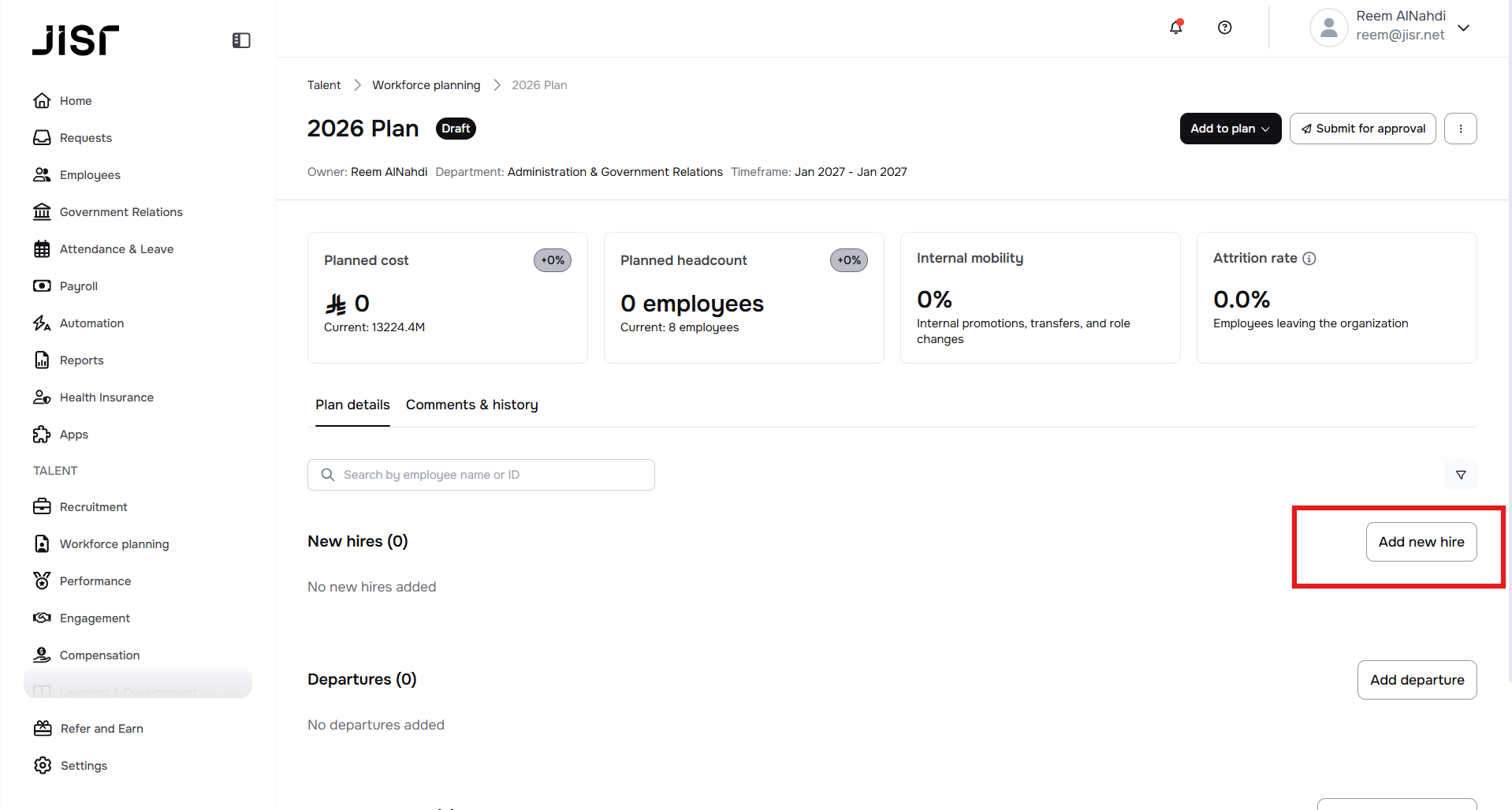Open Government Relations from sidebar
Image resolution: width=1512 pixels, height=810 pixels.
(x=121, y=212)
